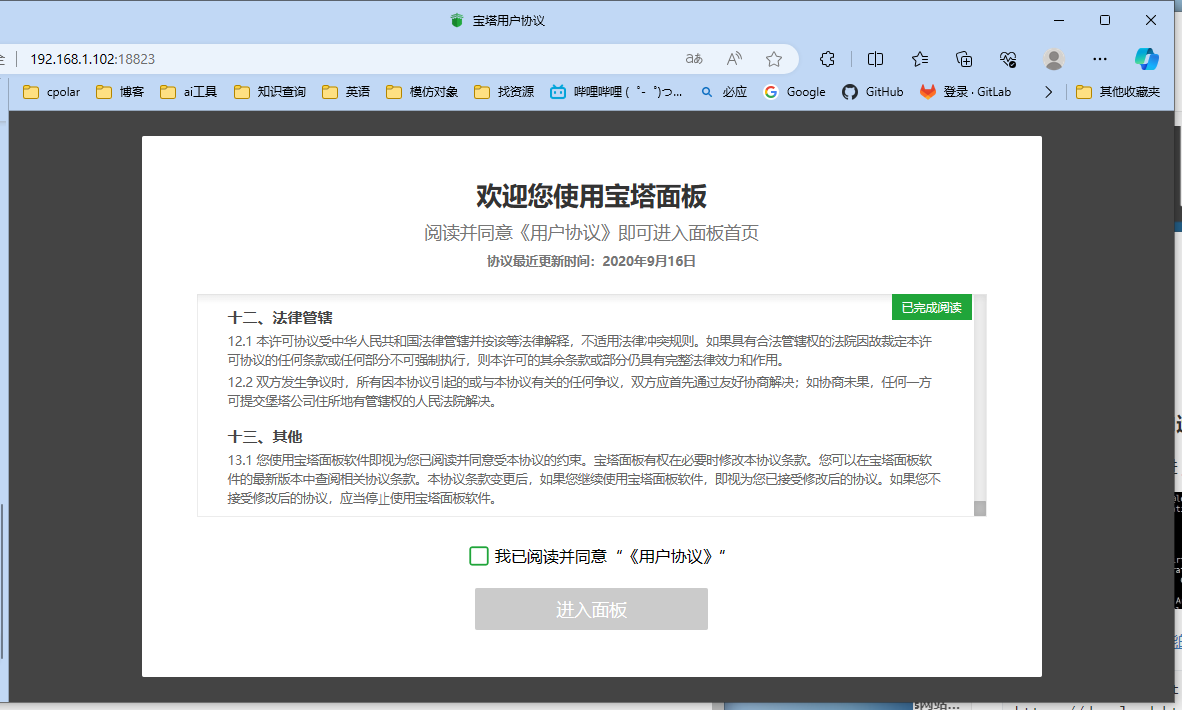The height and width of the screenshot is (710, 1182).
Task: Open the Google bookmark
Action: point(795,92)
